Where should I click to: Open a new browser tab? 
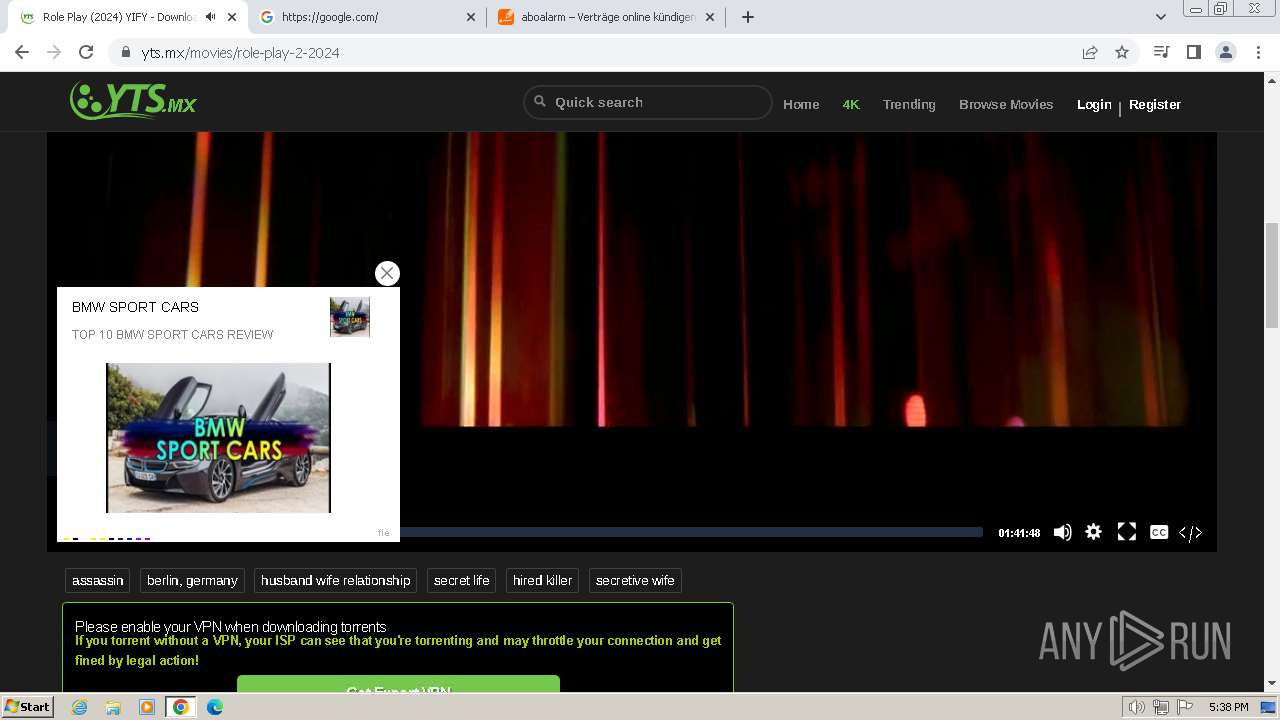747,17
